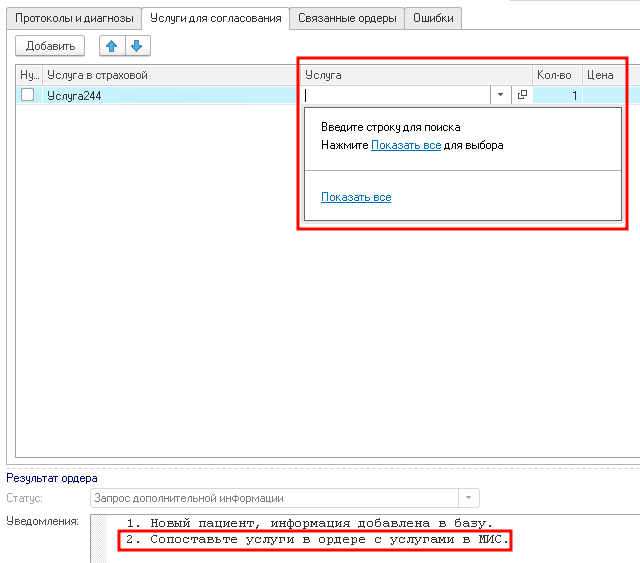
Task: Open the Статус dropdown arrow
Action: click(469, 498)
